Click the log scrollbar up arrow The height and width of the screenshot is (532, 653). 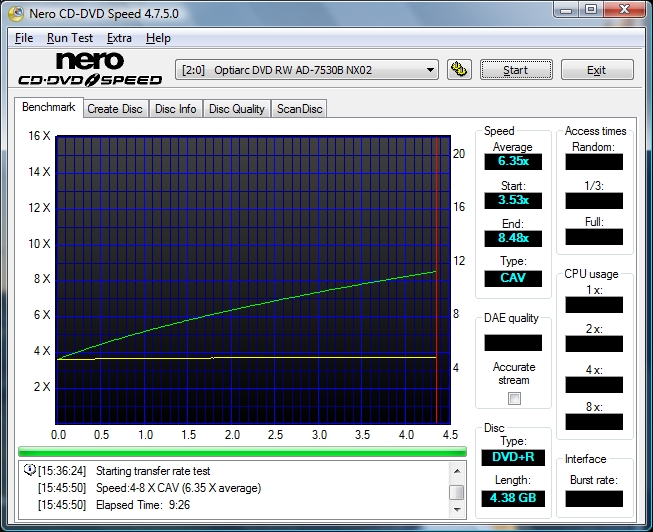coord(457,471)
